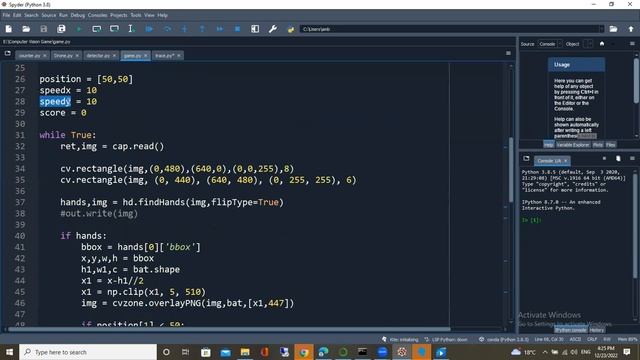This screenshot has height=360, width=640.
Task: Stop debugging with the blue square icon
Action: pos(237,29)
